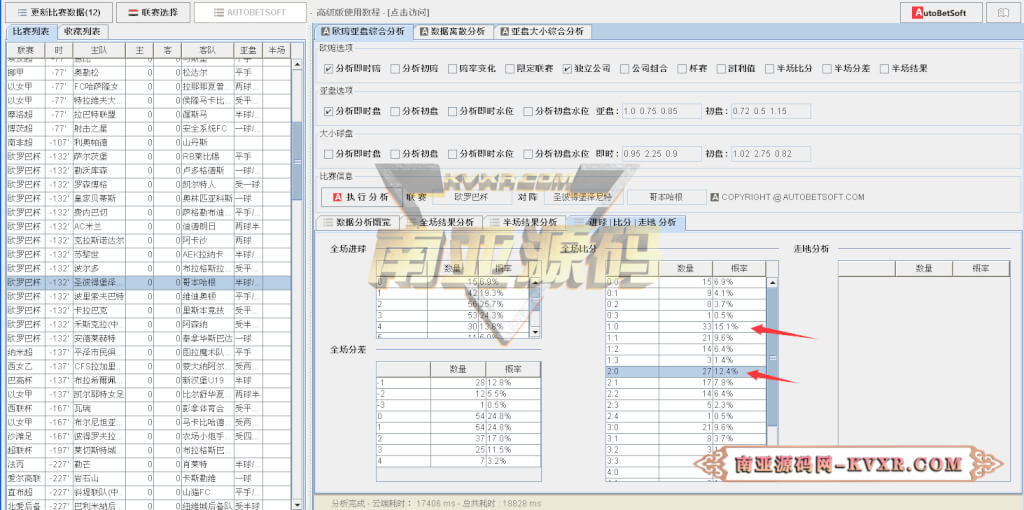
Task: Open the 高级版使用教程 点击访问 link
Action: point(373,12)
